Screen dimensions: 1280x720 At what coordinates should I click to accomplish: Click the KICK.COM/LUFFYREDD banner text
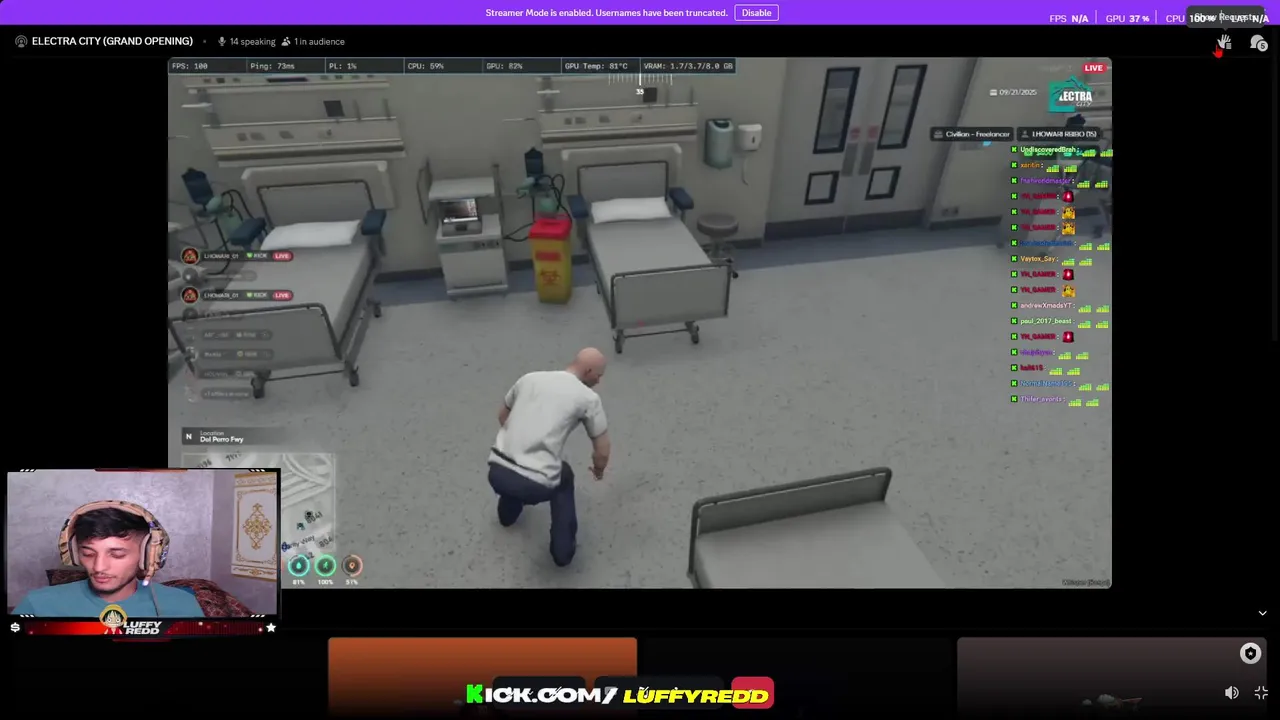coord(618,694)
